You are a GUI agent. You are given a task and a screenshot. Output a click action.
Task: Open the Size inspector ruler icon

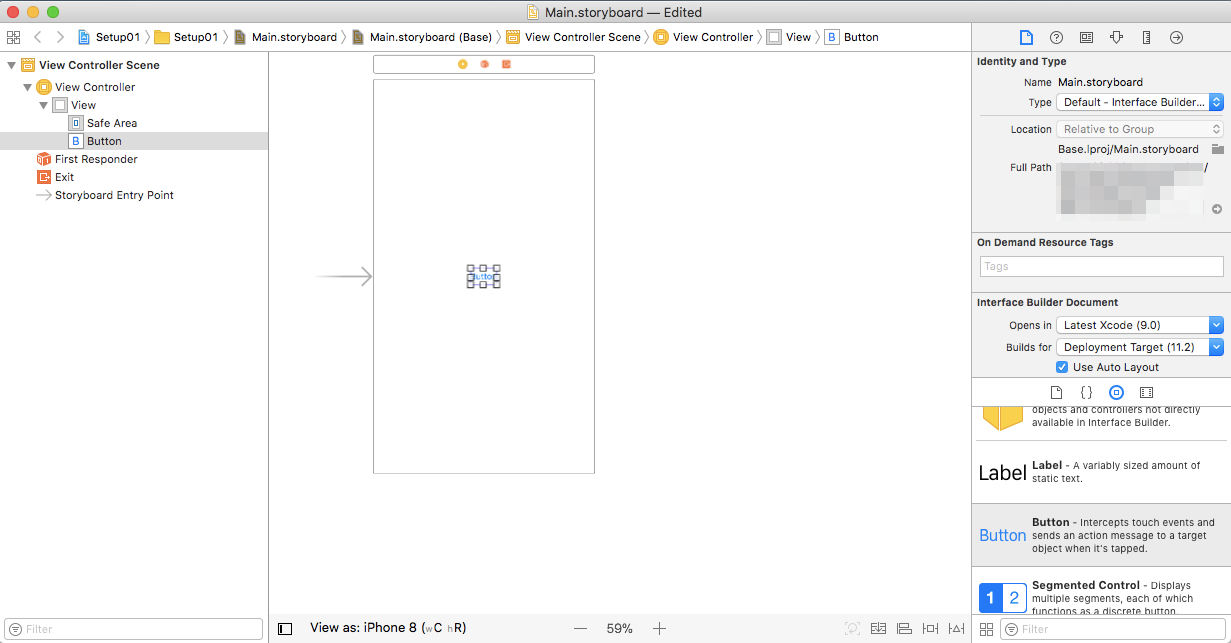[1146, 37]
